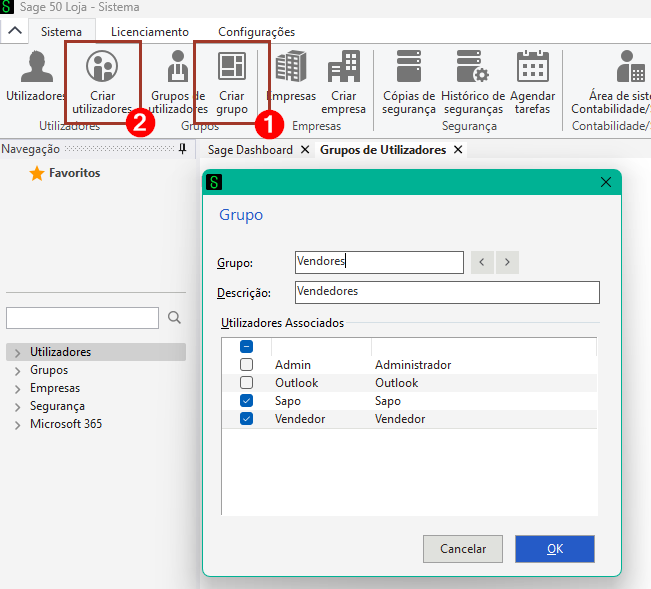Uncheck the Vendedor user checkbox
Screen dimensions: 651x589
[246, 418]
